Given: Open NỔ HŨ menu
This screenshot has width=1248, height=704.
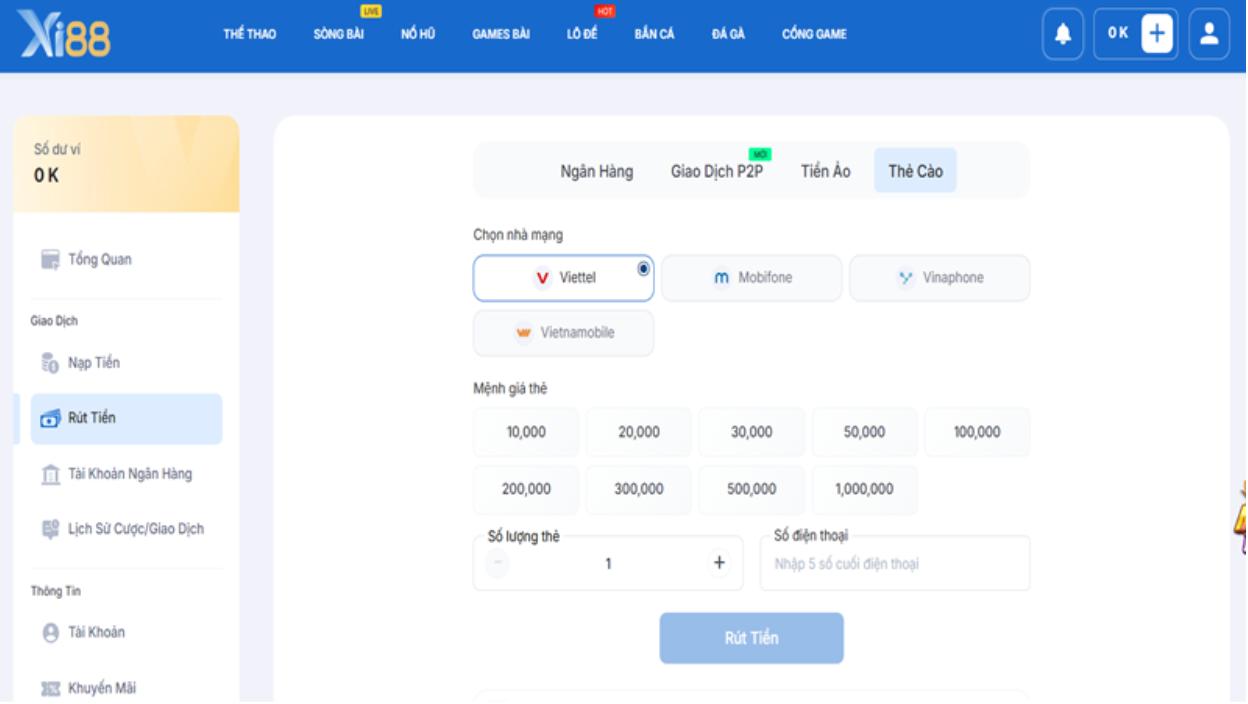Looking at the screenshot, I should pos(419,34).
